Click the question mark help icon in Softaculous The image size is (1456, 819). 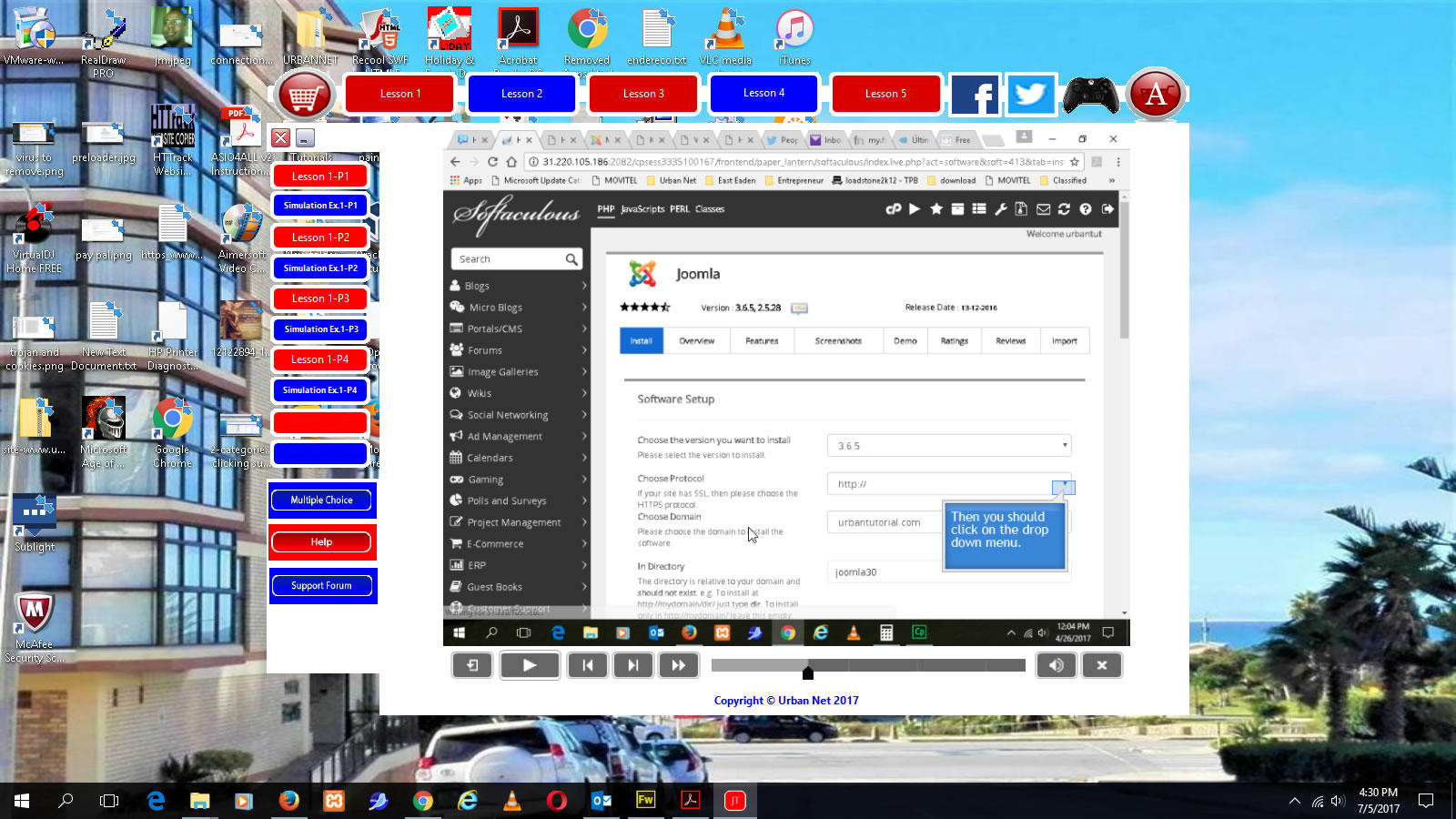point(1085,209)
